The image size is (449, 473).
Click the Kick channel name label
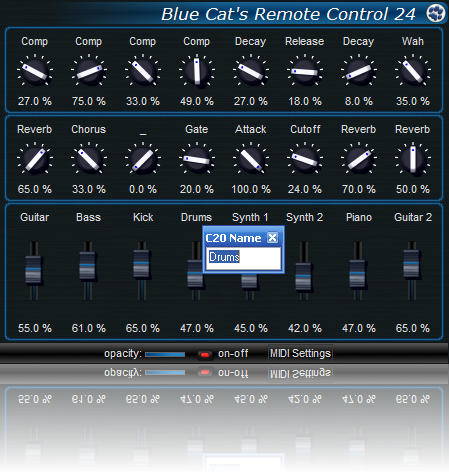[x=143, y=217]
